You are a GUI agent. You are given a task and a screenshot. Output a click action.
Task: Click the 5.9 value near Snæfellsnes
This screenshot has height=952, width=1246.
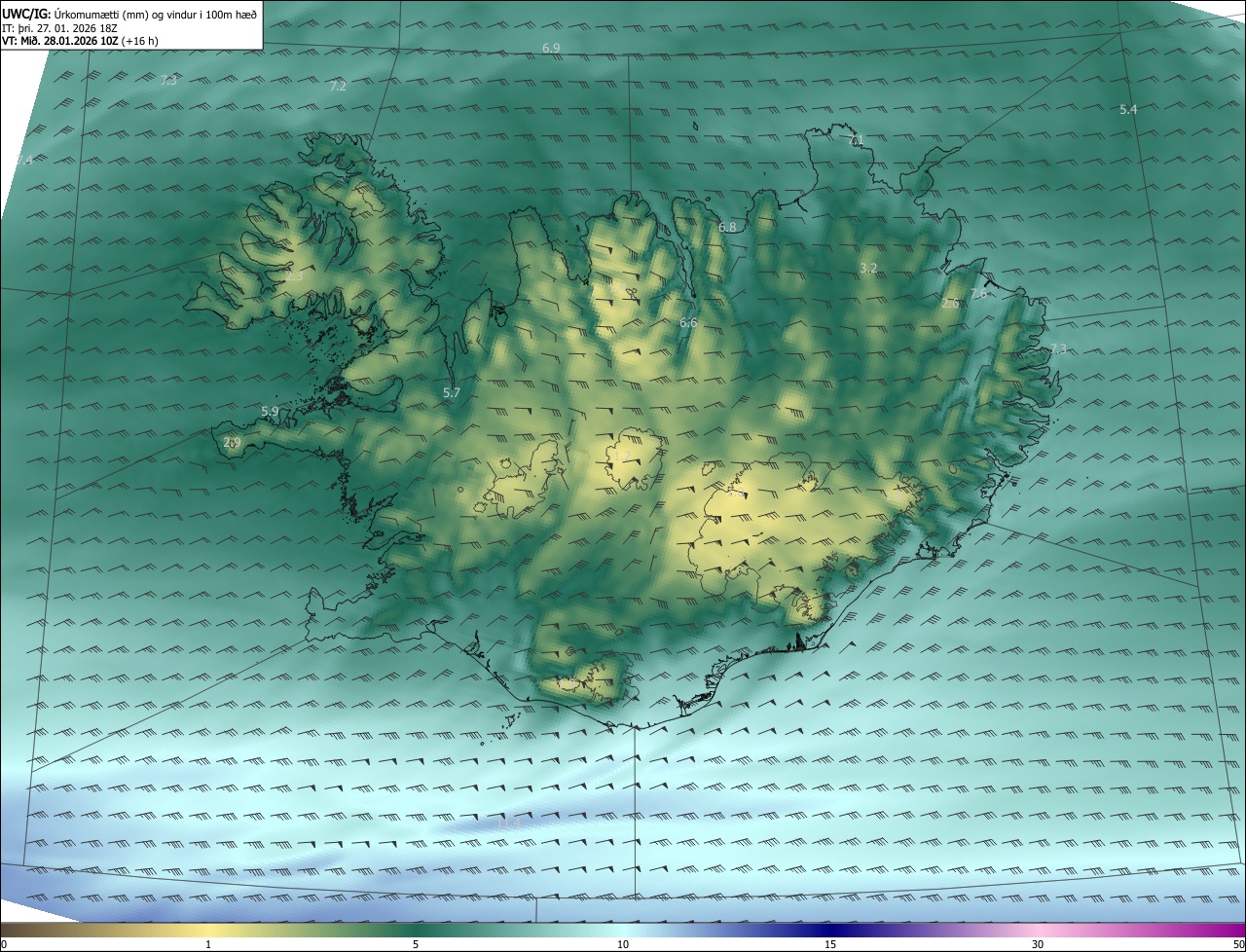pyautogui.click(x=271, y=412)
